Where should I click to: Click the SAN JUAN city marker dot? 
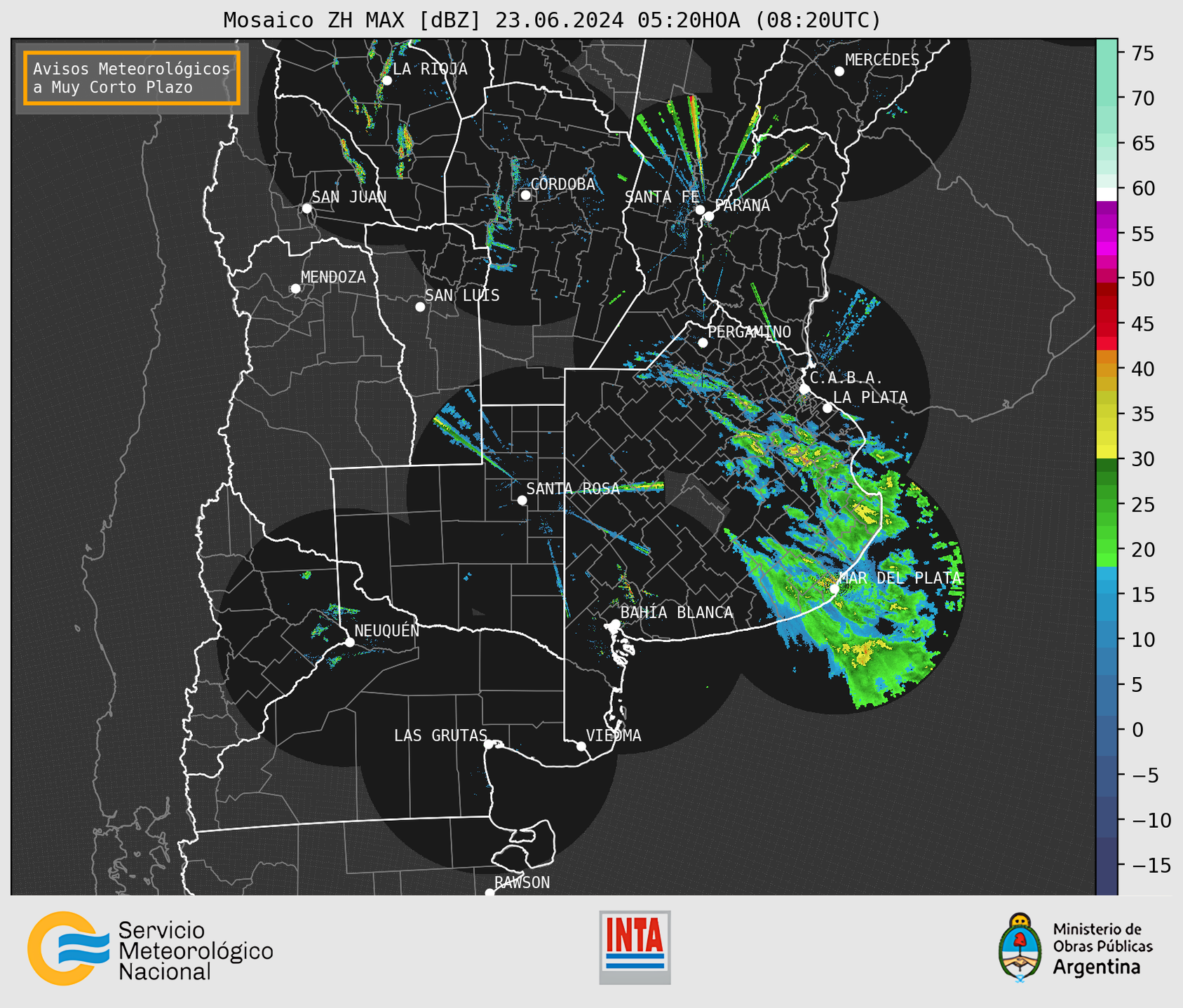(306, 208)
